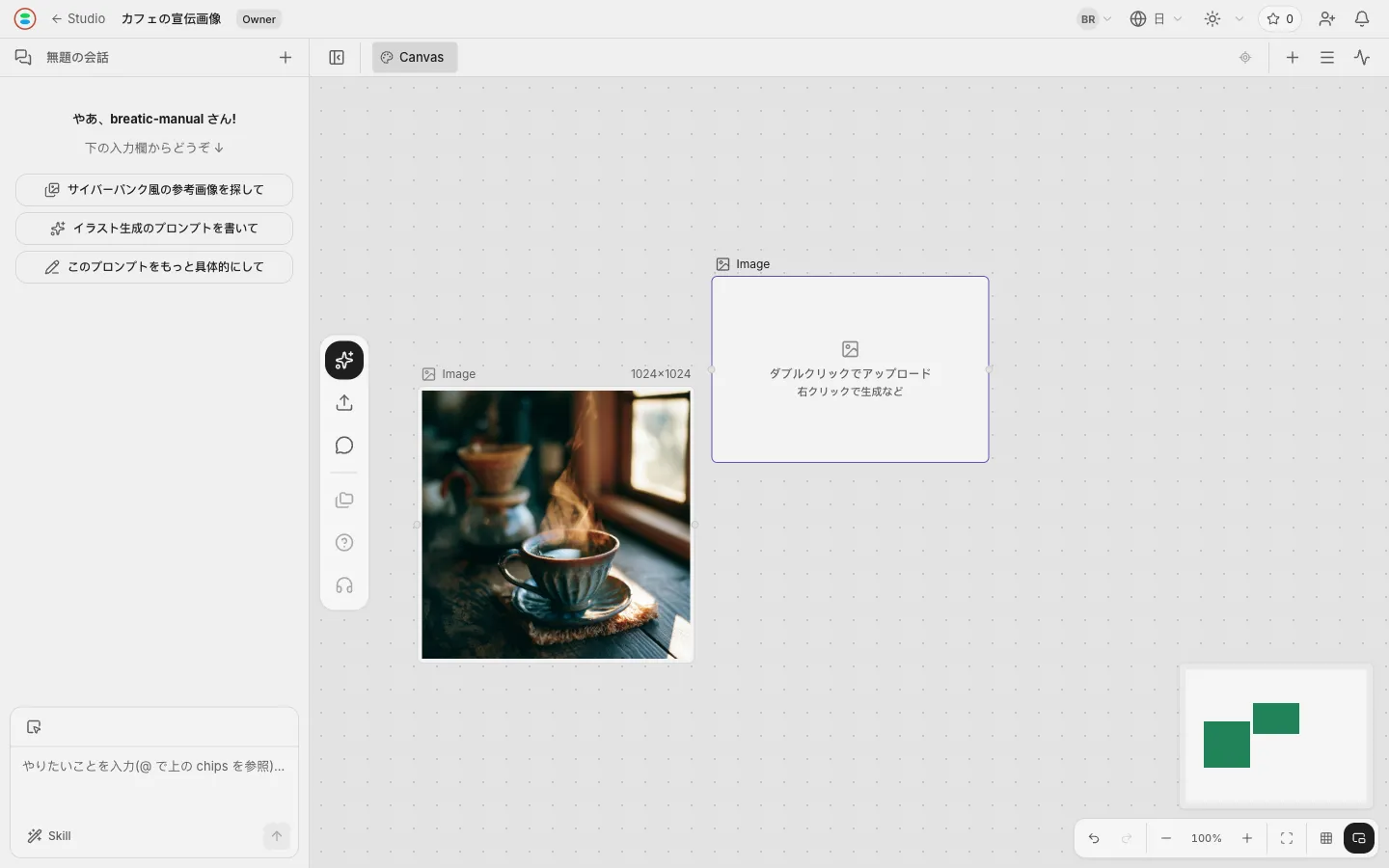The height and width of the screenshot is (868, 1389).
Task: Add a new canvas tab
Action: pyautogui.click(x=1293, y=57)
